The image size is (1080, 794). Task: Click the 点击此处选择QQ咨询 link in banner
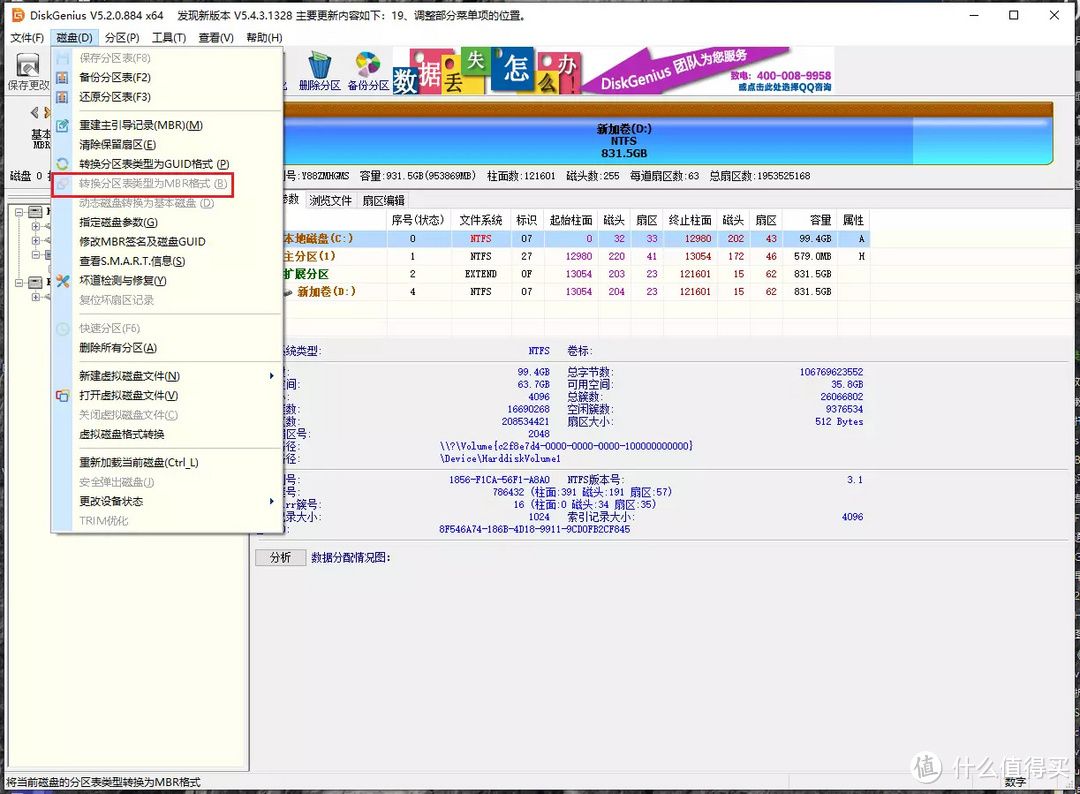pos(785,87)
